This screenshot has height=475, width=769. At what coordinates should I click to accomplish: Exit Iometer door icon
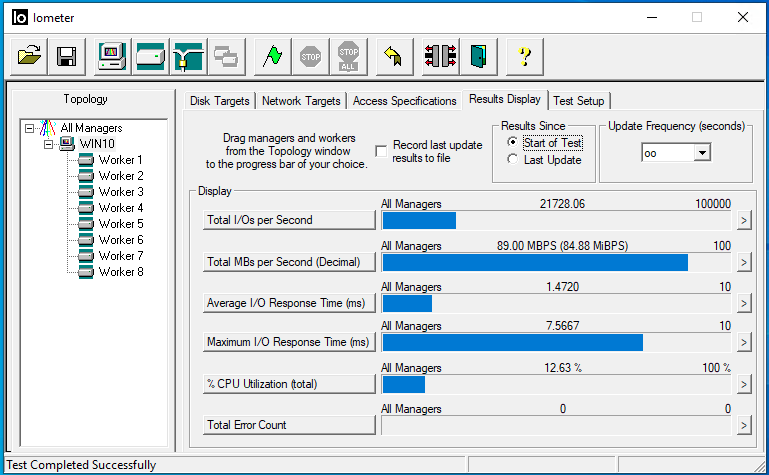(x=478, y=56)
